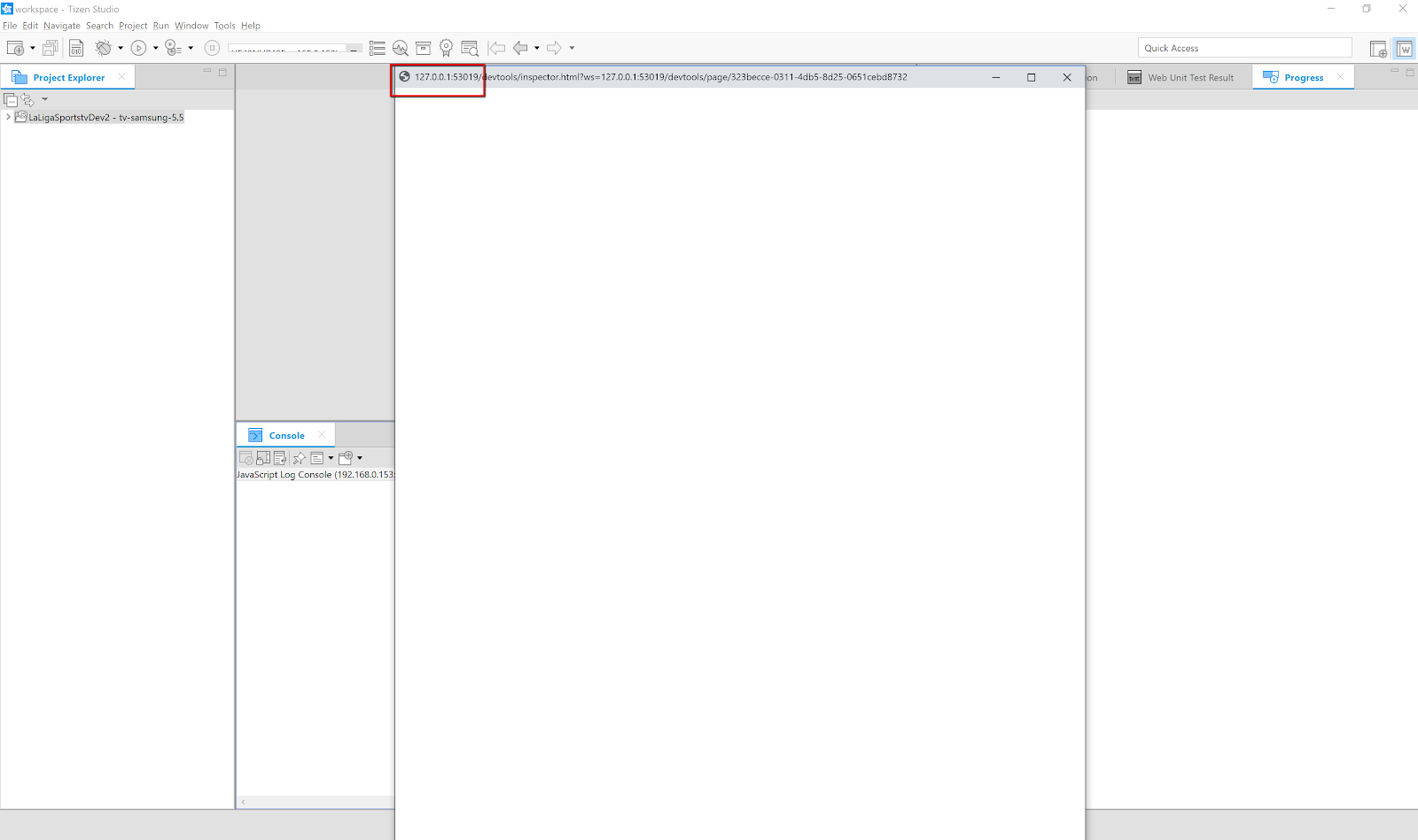Click the Search toolbar icon
1418x840 pixels.
(470, 48)
